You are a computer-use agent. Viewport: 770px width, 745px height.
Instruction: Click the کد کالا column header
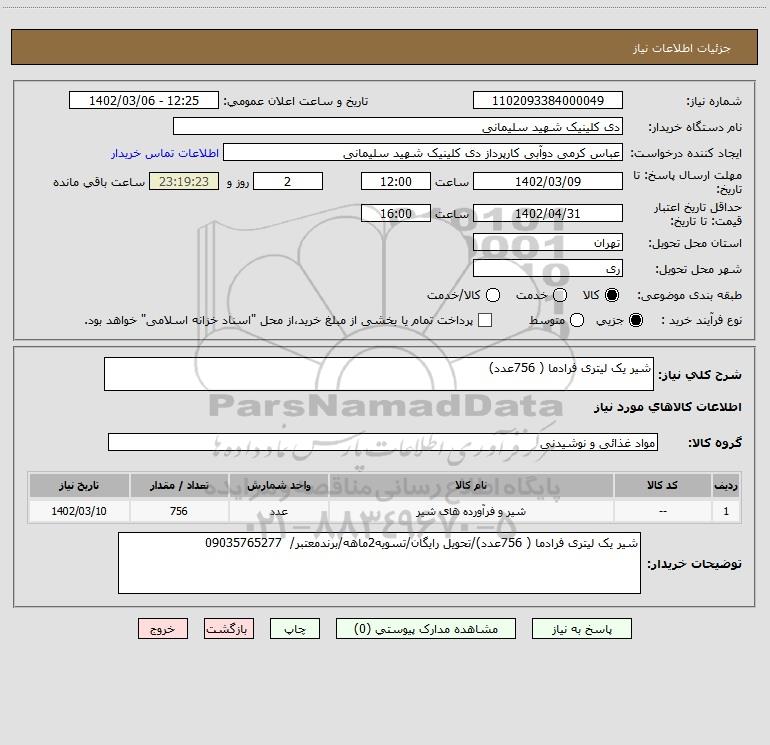pos(662,485)
